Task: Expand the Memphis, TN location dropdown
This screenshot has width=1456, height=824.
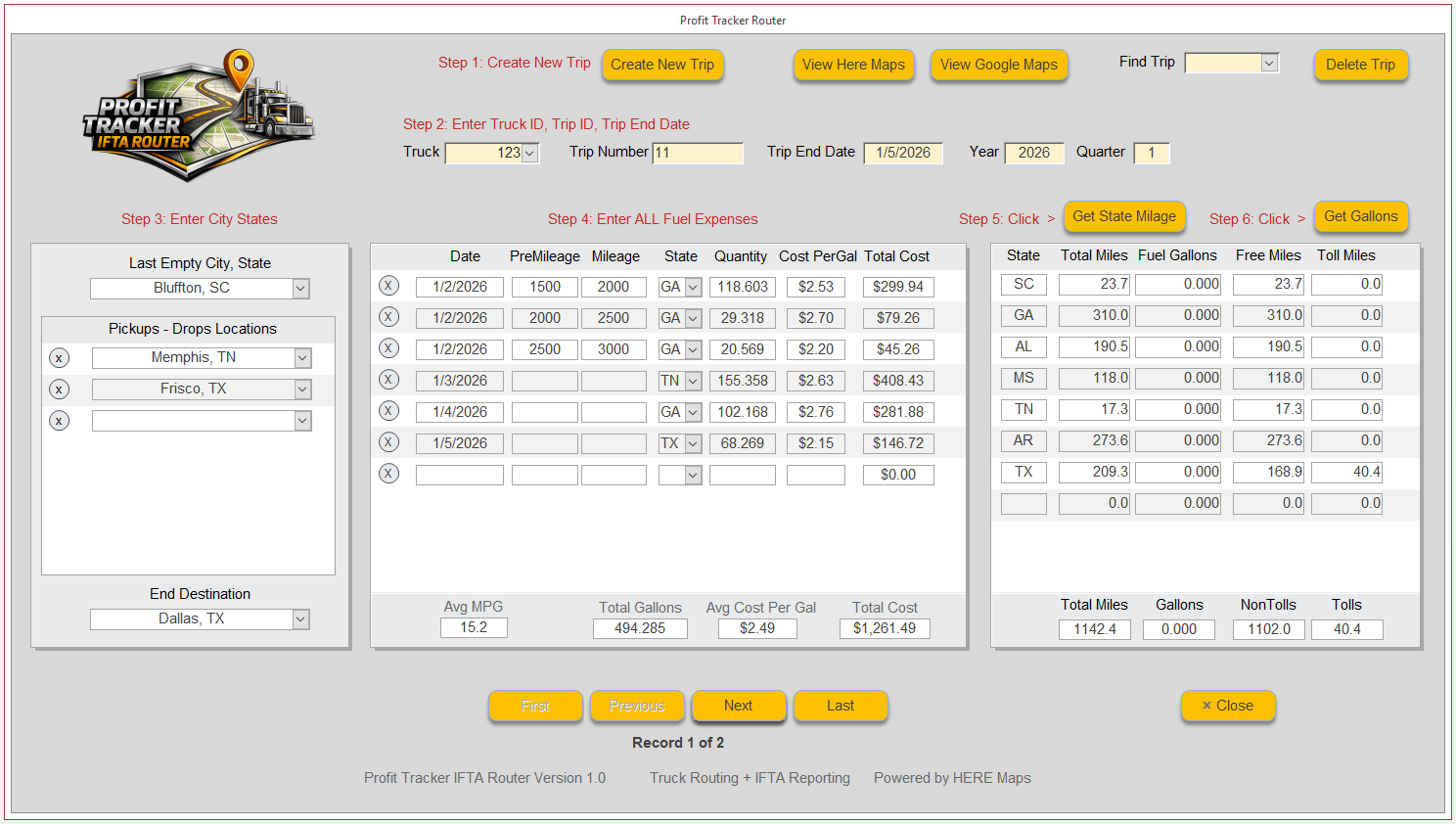Action: [302, 358]
